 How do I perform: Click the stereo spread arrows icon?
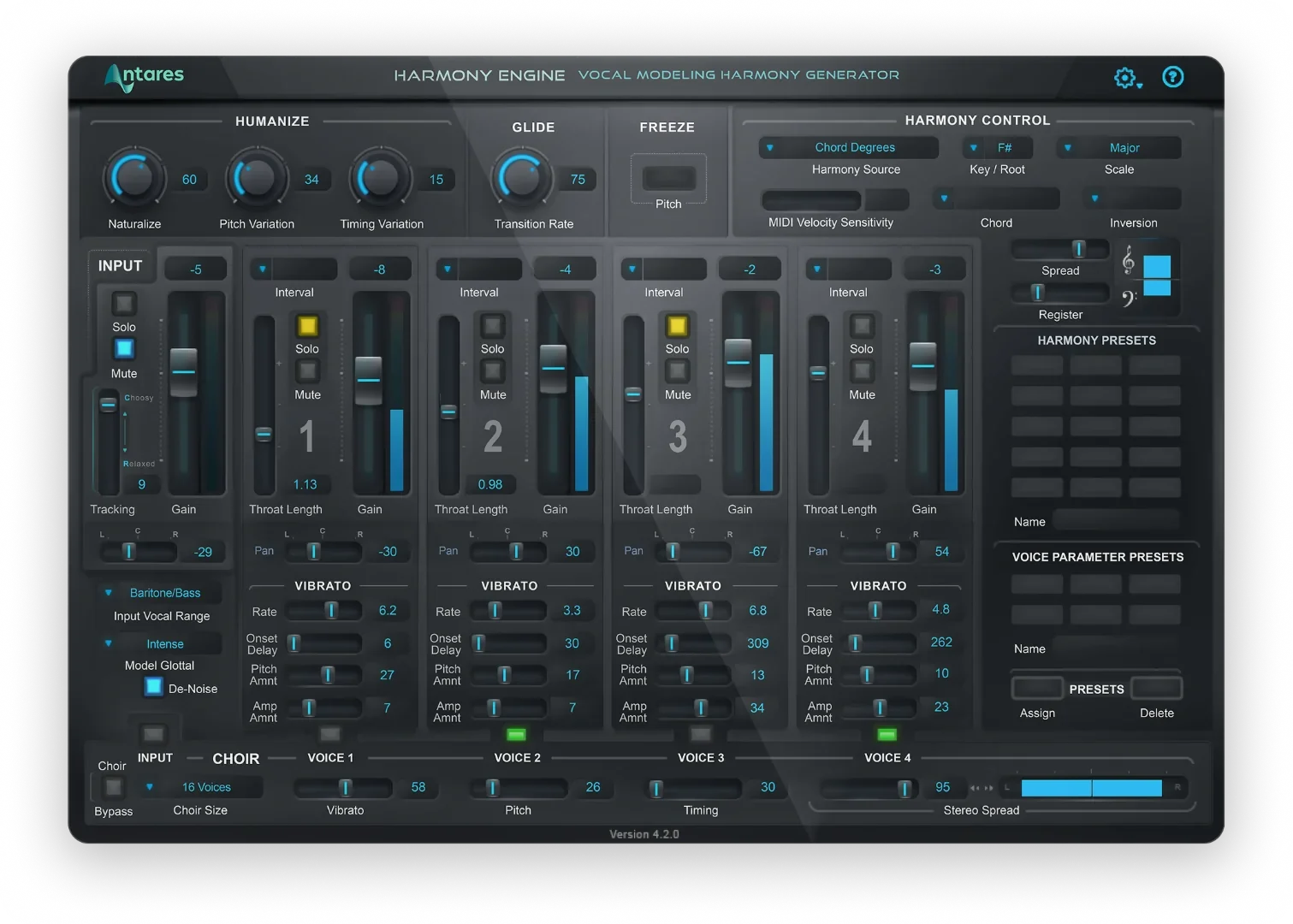click(982, 788)
